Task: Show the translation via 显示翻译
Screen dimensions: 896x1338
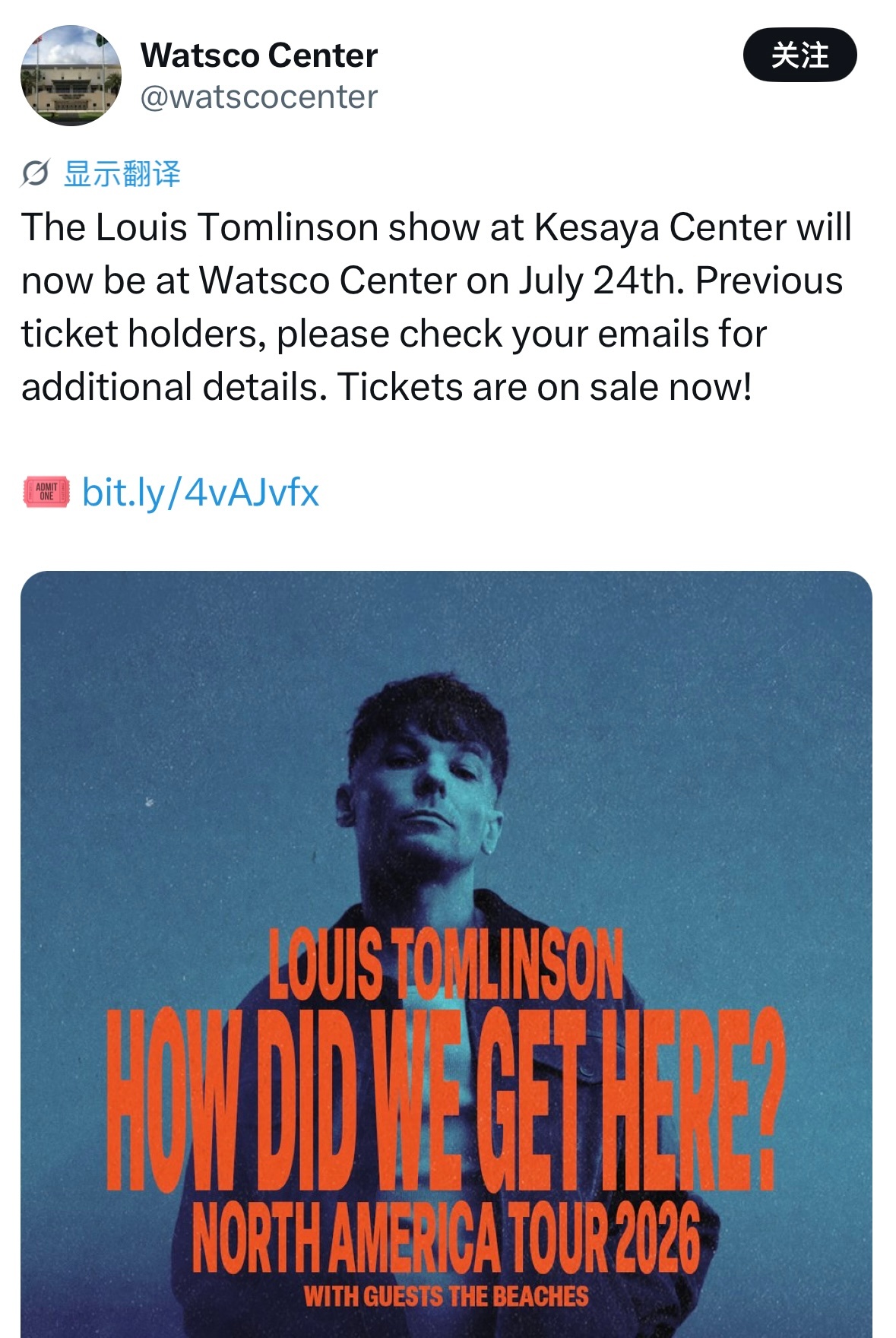Action: (x=122, y=174)
